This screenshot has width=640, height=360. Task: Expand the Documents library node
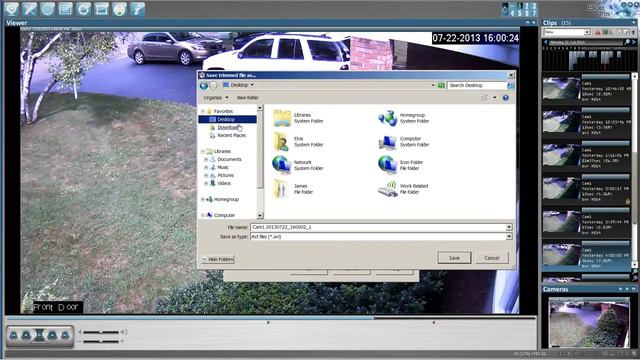[x=206, y=159]
